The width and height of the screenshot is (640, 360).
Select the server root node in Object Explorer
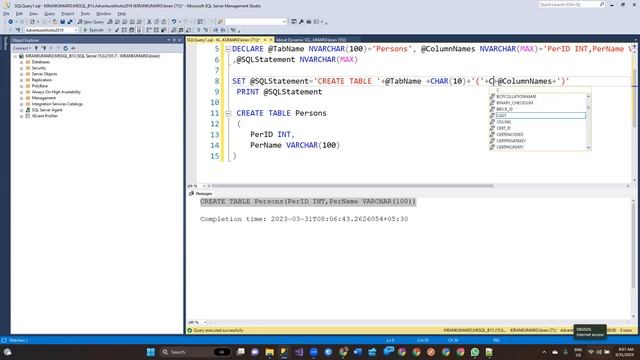(92, 56)
